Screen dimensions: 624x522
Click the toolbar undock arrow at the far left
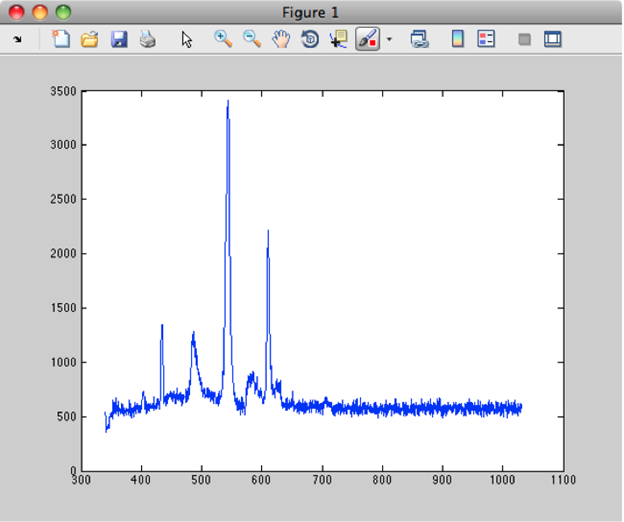[17, 39]
